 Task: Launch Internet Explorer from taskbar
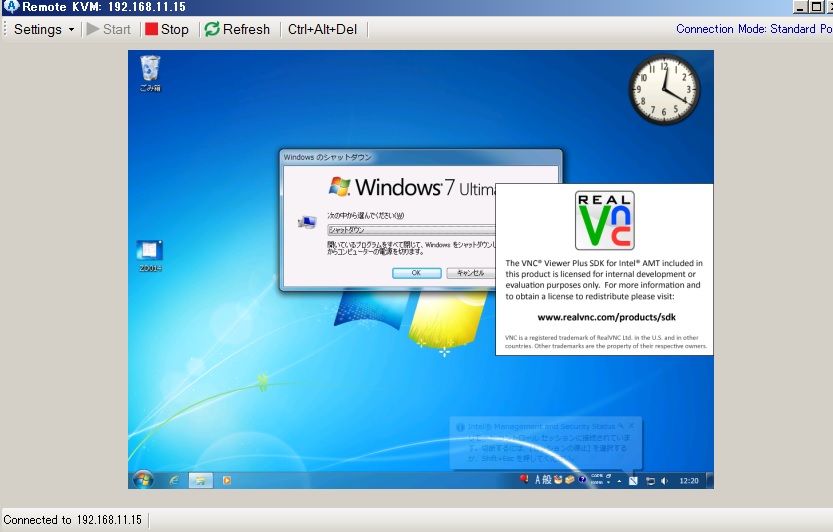click(174, 480)
